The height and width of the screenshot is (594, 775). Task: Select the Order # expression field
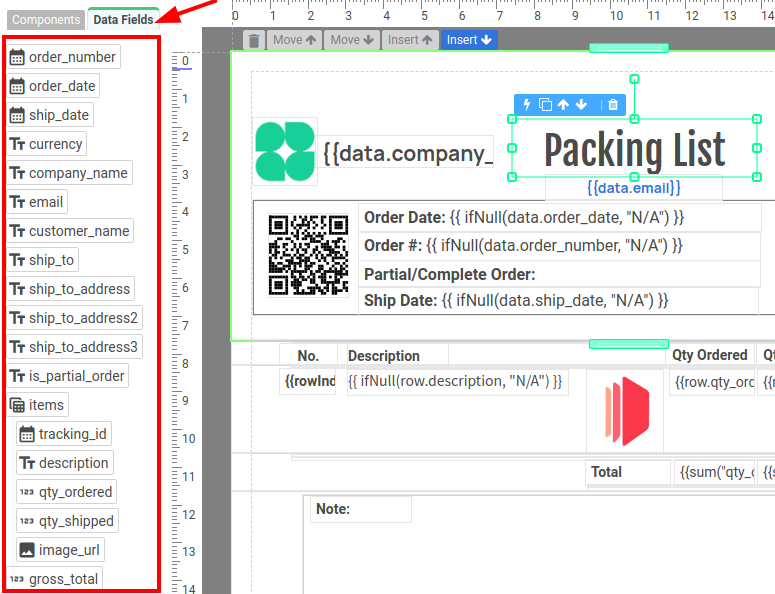pos(560,246)
